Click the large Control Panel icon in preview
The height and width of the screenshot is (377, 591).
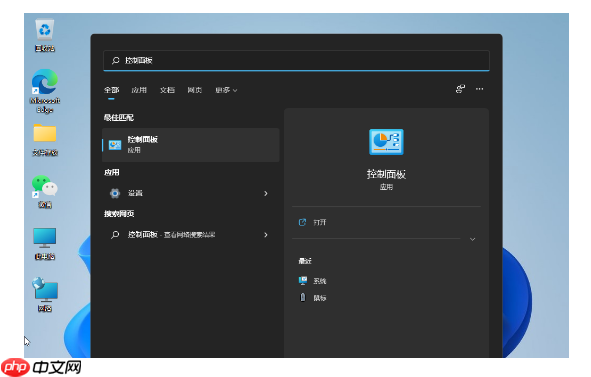click(386, 142)
